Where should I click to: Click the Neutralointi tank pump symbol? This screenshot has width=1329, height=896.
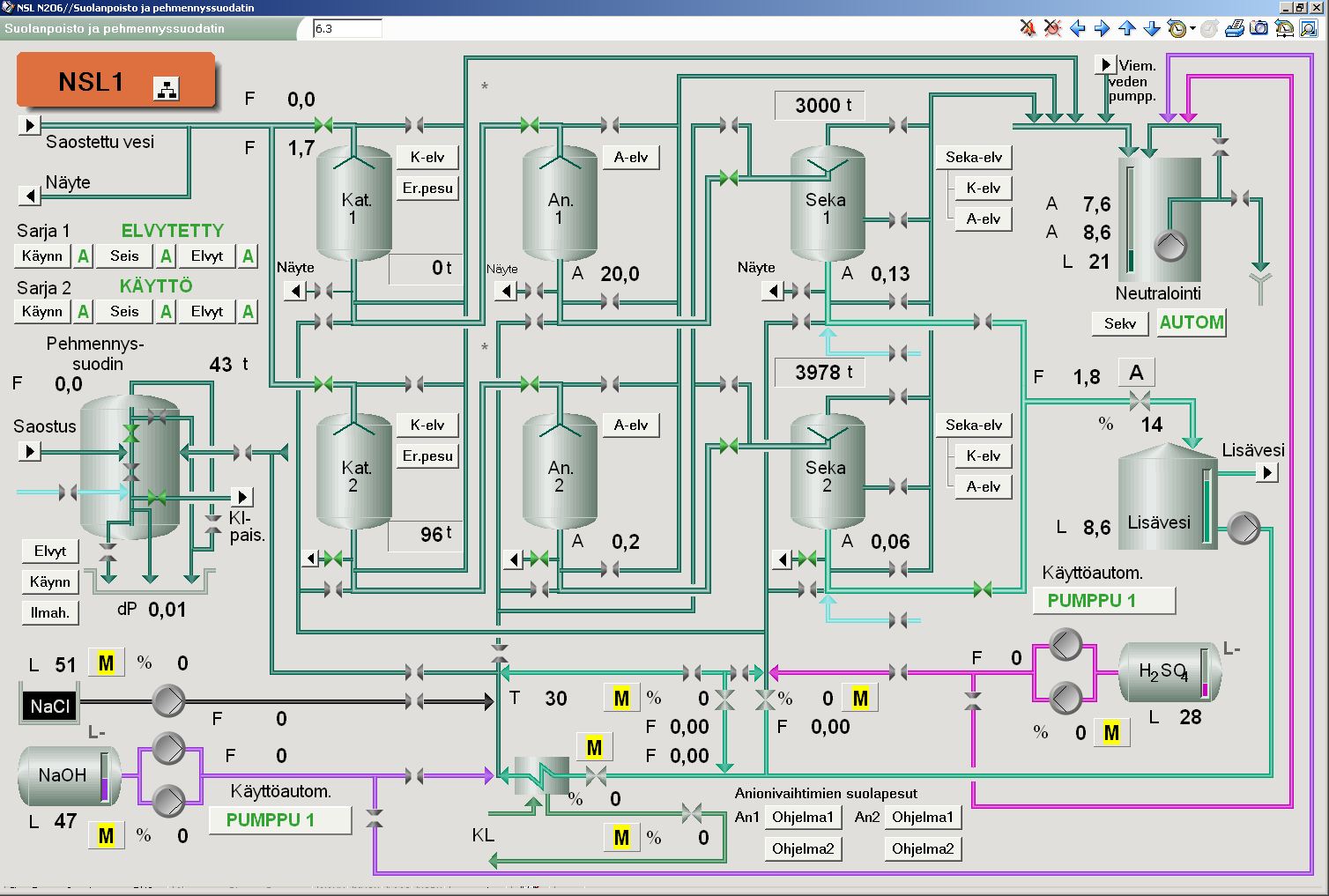pyautogui.click(x=1170, y=246)
